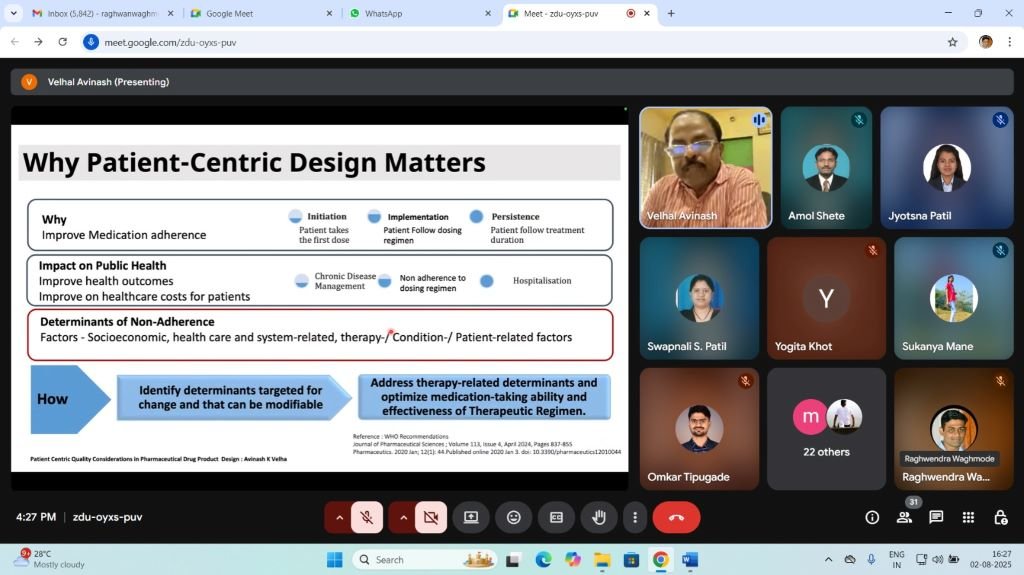Open the more options three-dot menu
This screenshot has height=575, width=1024.
point(635,517)
